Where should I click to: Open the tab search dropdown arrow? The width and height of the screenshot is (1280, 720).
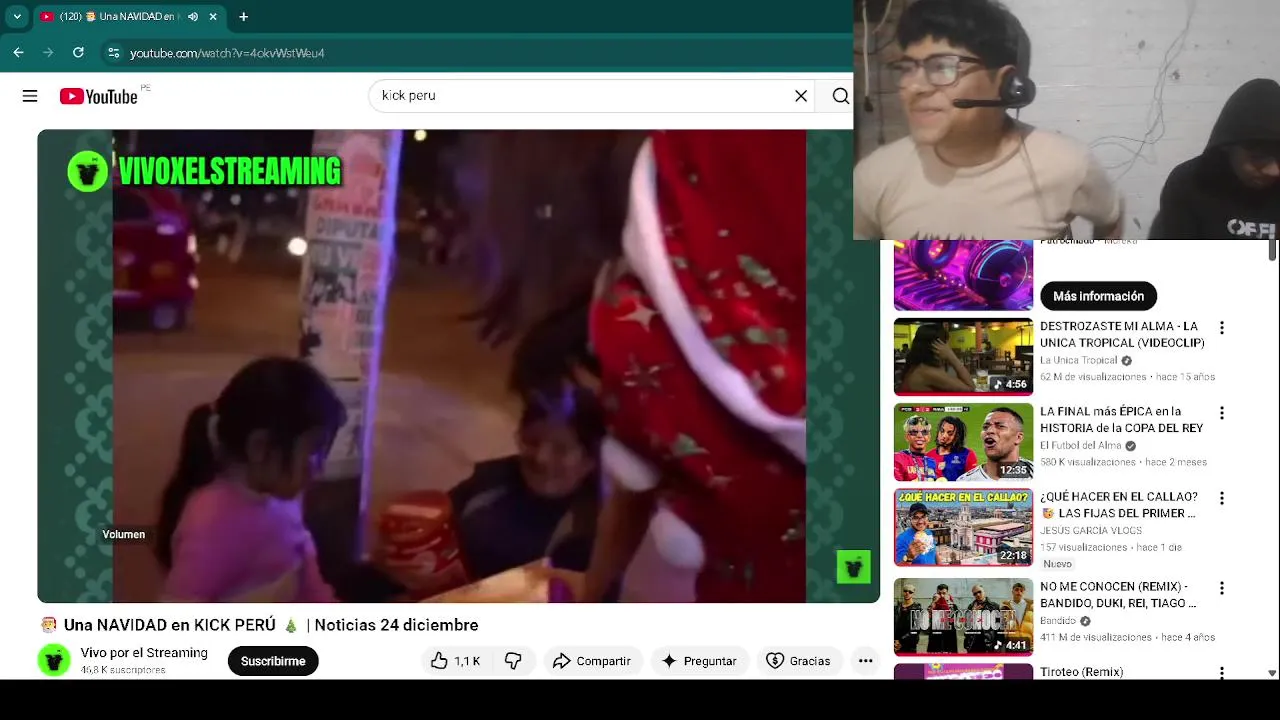click(x=17, y=16)
